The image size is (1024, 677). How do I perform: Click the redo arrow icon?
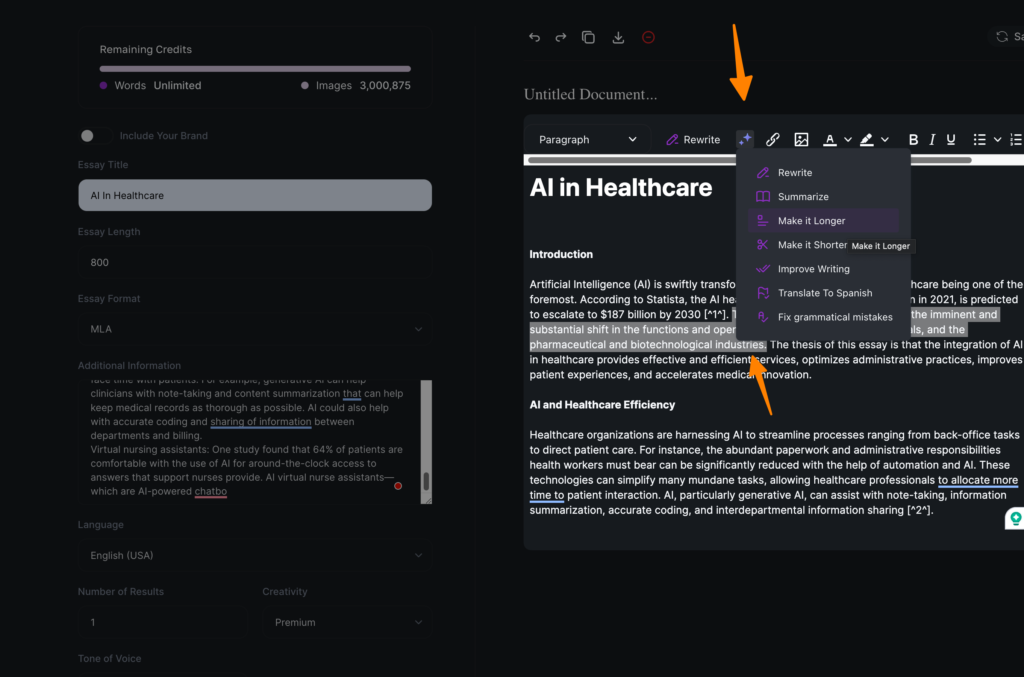[561, 37]
